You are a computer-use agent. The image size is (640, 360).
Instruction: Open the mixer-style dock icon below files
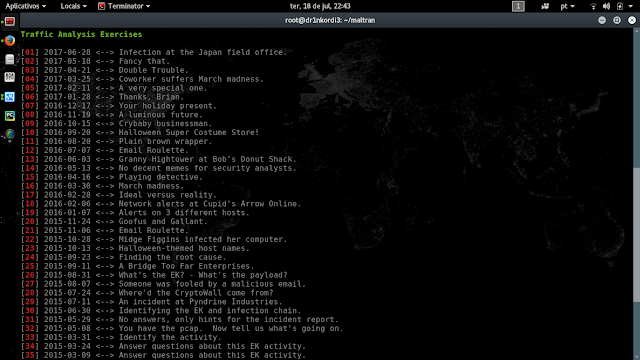click(10, 77)
